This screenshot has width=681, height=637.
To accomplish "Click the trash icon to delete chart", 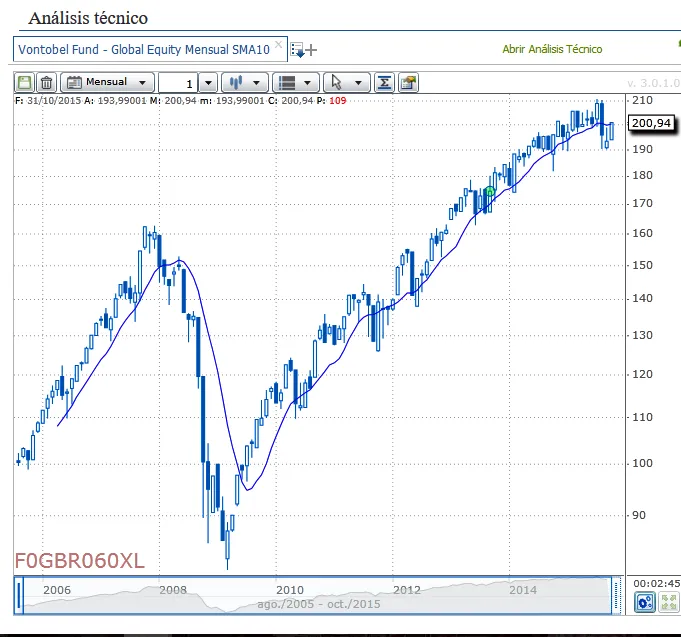I will [x=46, y=82].
